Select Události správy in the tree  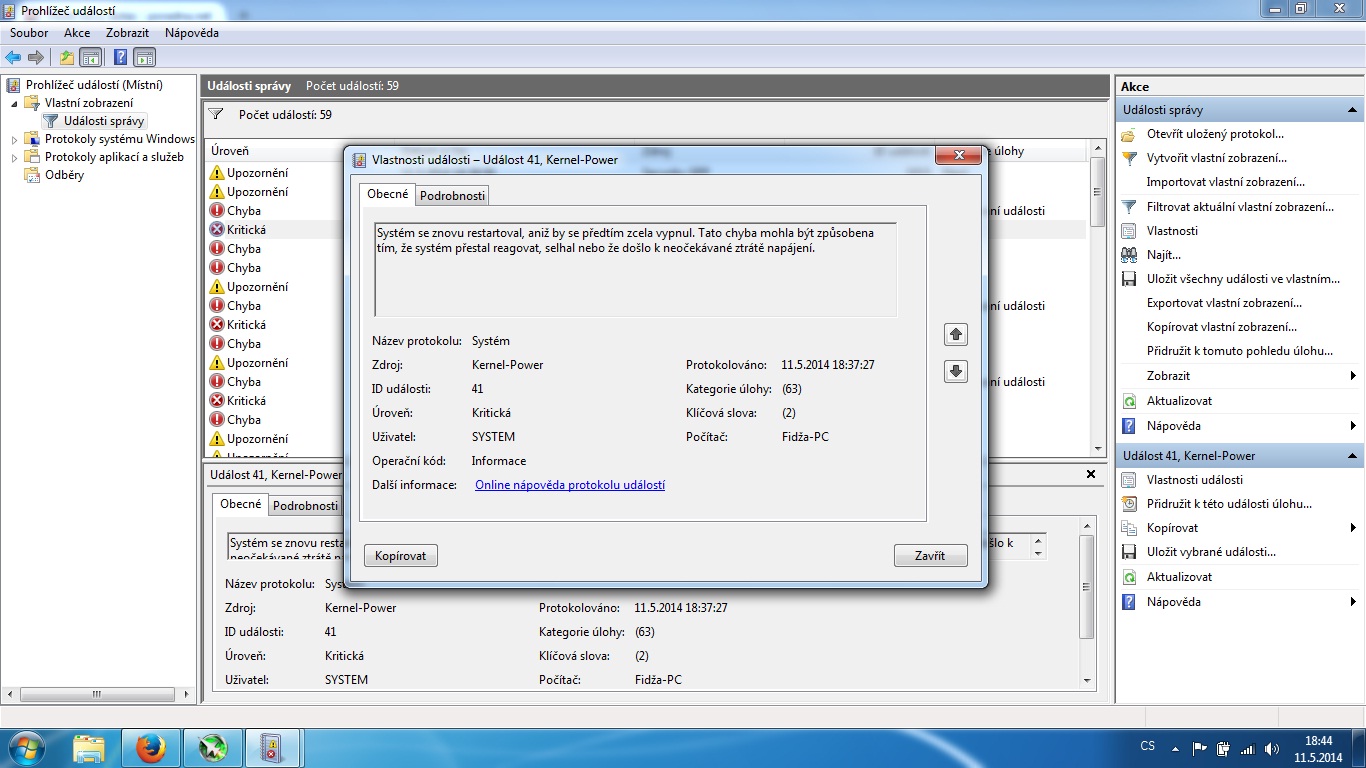tap(104, 121)
